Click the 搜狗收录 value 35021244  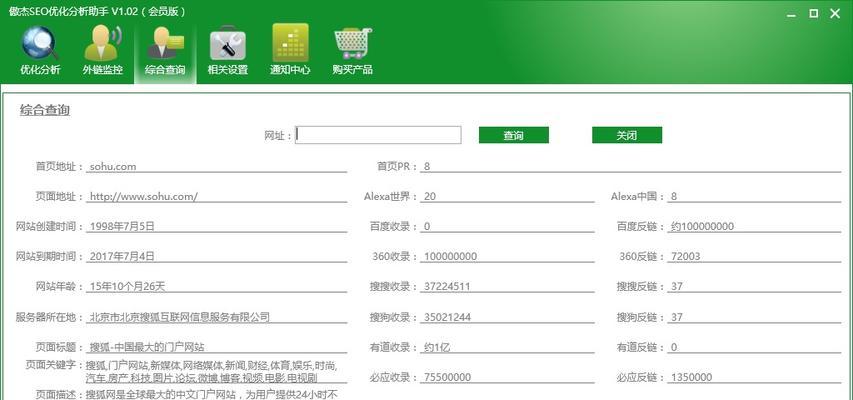coord(447,317)
